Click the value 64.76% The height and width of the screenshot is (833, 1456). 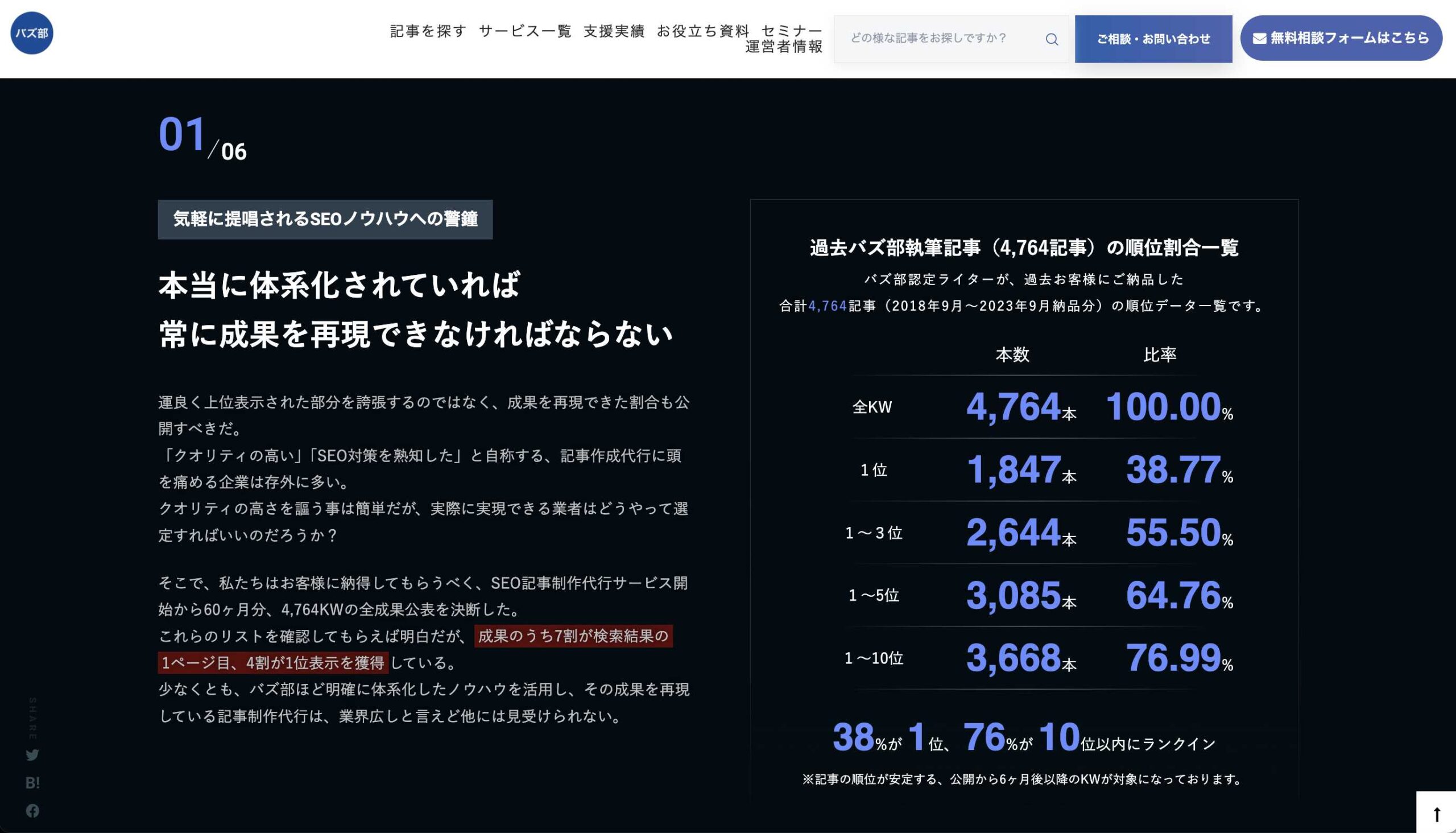(x=1179, y=595)
